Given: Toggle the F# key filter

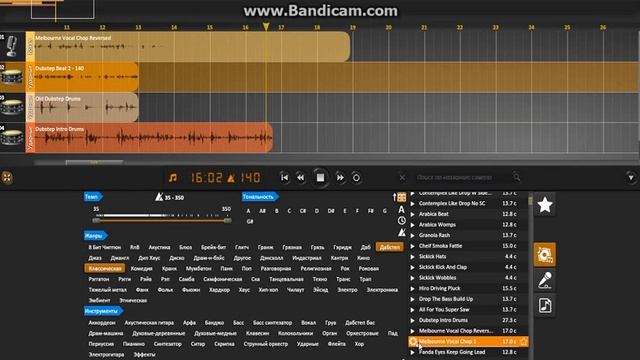Looking at the screenshot, I should [x=371, y=211].
